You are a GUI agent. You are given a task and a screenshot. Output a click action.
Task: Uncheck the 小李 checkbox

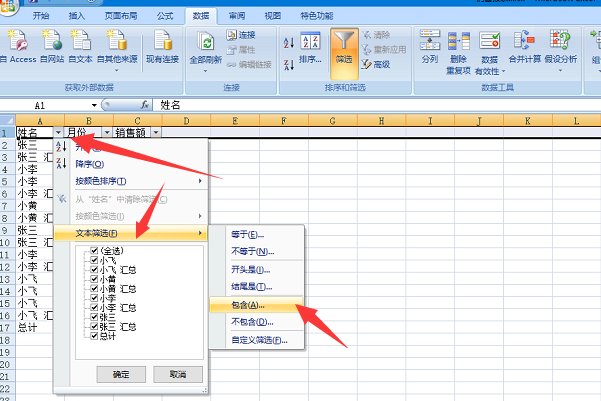coord(94,298)
